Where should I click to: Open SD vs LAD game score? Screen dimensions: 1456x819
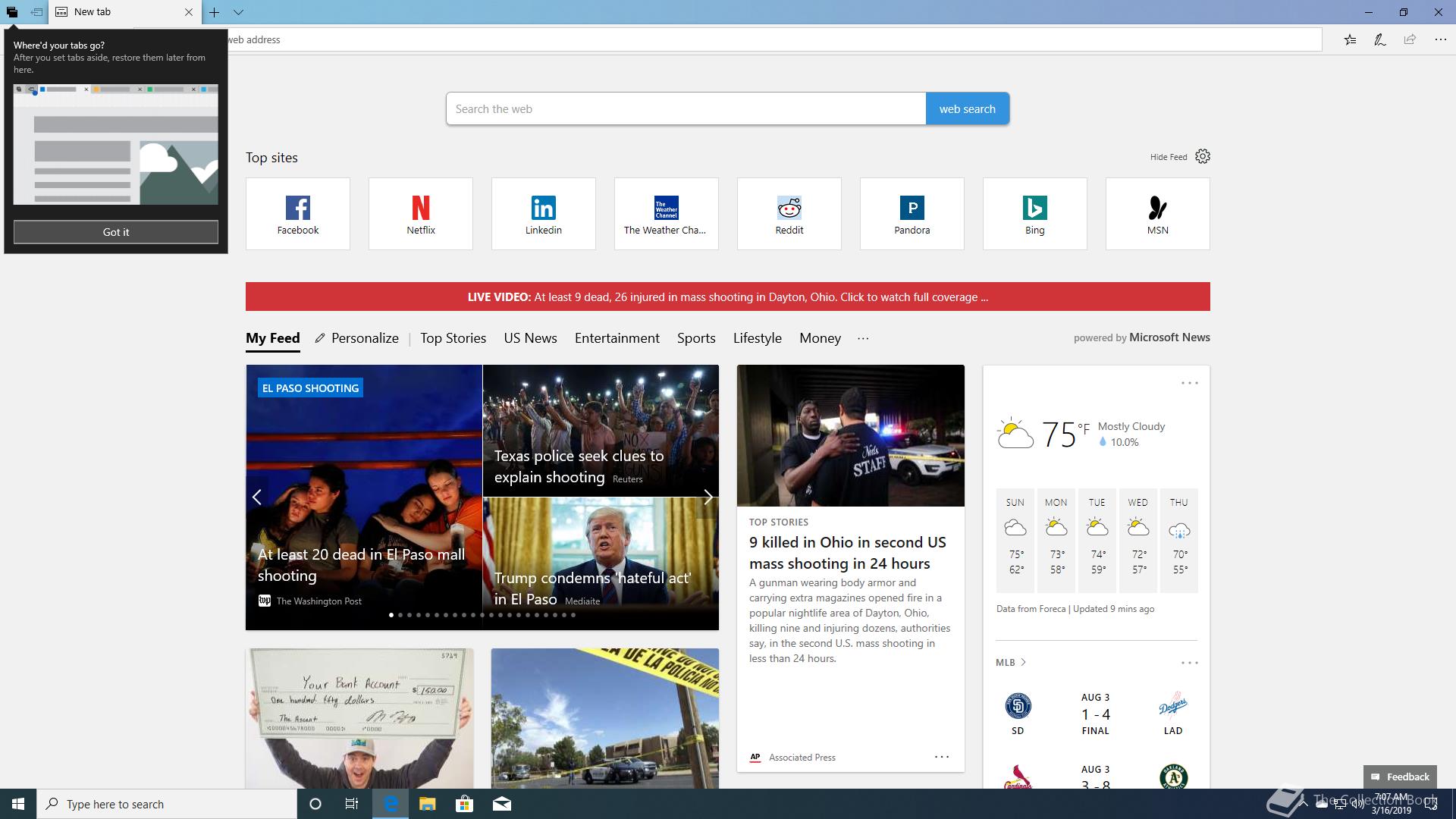pyautogui.click(x=1096, y=714)
